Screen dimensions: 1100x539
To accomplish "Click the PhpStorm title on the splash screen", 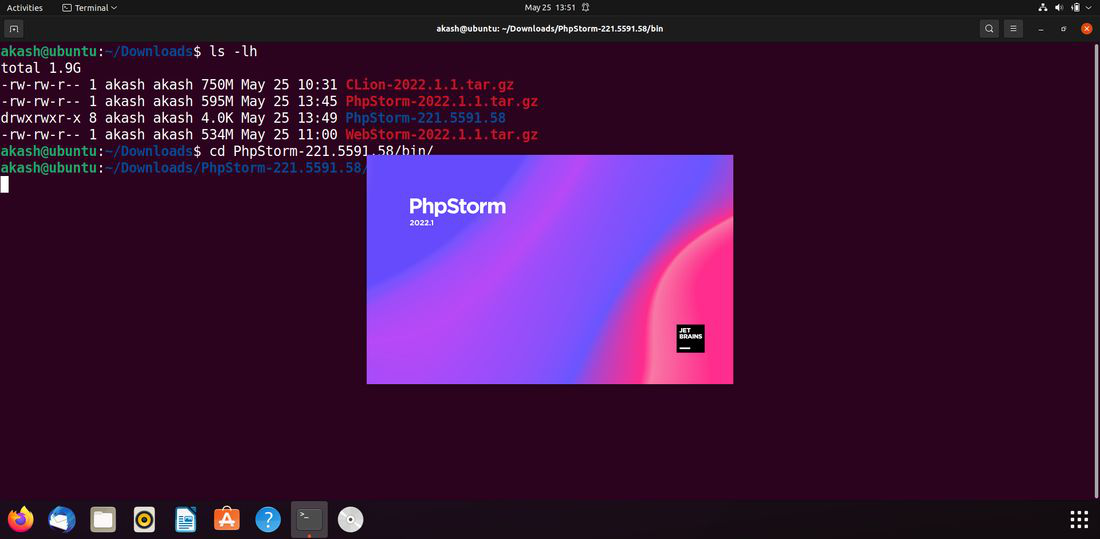I will (x=457, y=206).
